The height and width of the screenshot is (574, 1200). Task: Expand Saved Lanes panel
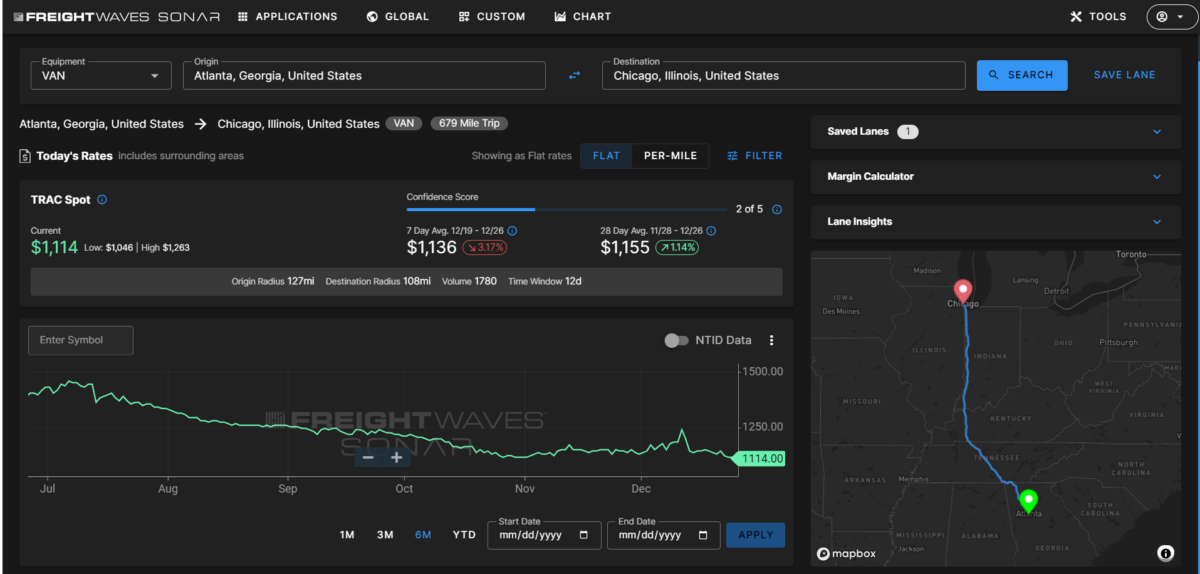pyautogui.click(x=996, y=132)
